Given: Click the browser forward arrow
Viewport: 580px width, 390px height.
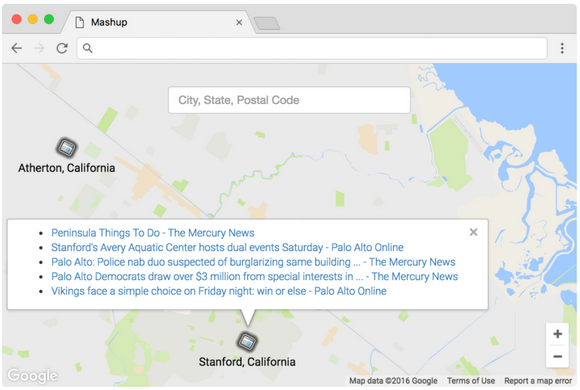Looking at the screenshot, I should pyautogui.click(x=39, y=48).
